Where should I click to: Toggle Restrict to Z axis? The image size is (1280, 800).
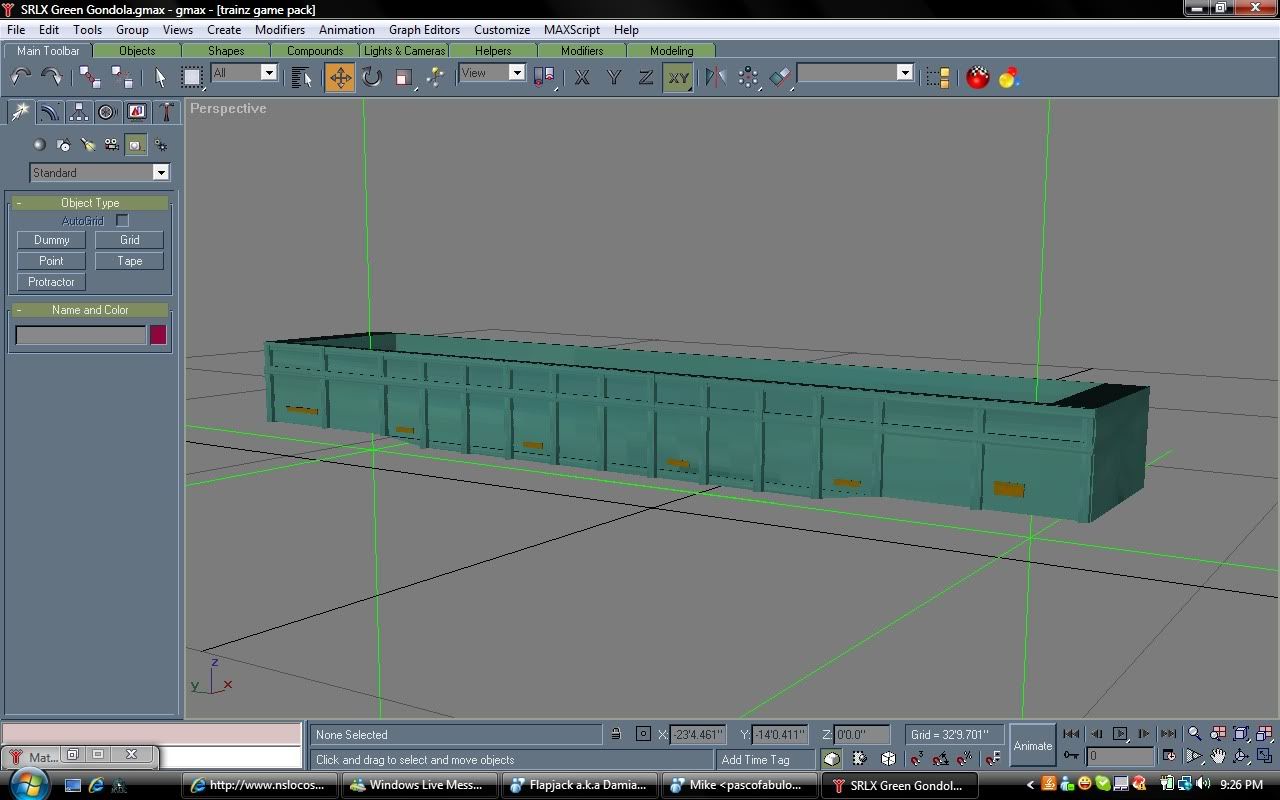(646, 77)
